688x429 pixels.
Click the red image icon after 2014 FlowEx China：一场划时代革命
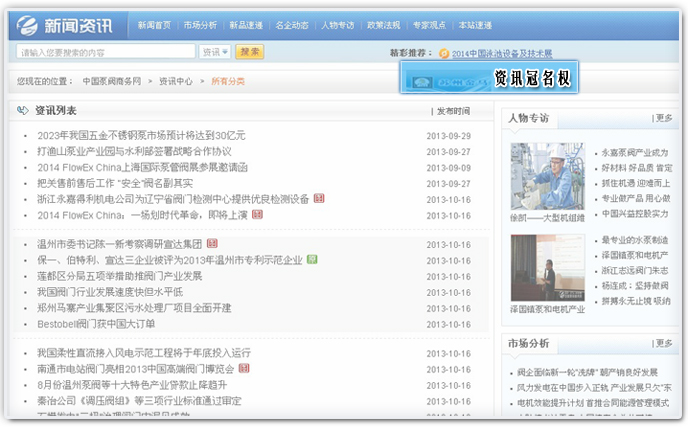pyautogui.click(x=257, y=214)
